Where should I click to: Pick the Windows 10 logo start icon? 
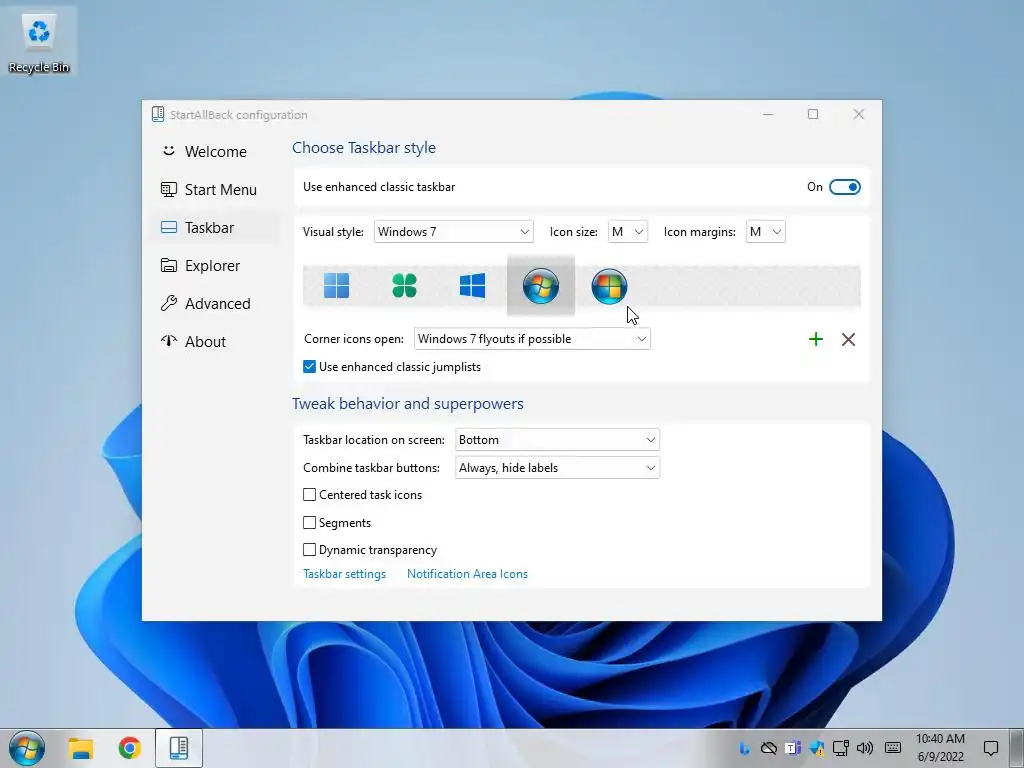[x=472, y=285]
